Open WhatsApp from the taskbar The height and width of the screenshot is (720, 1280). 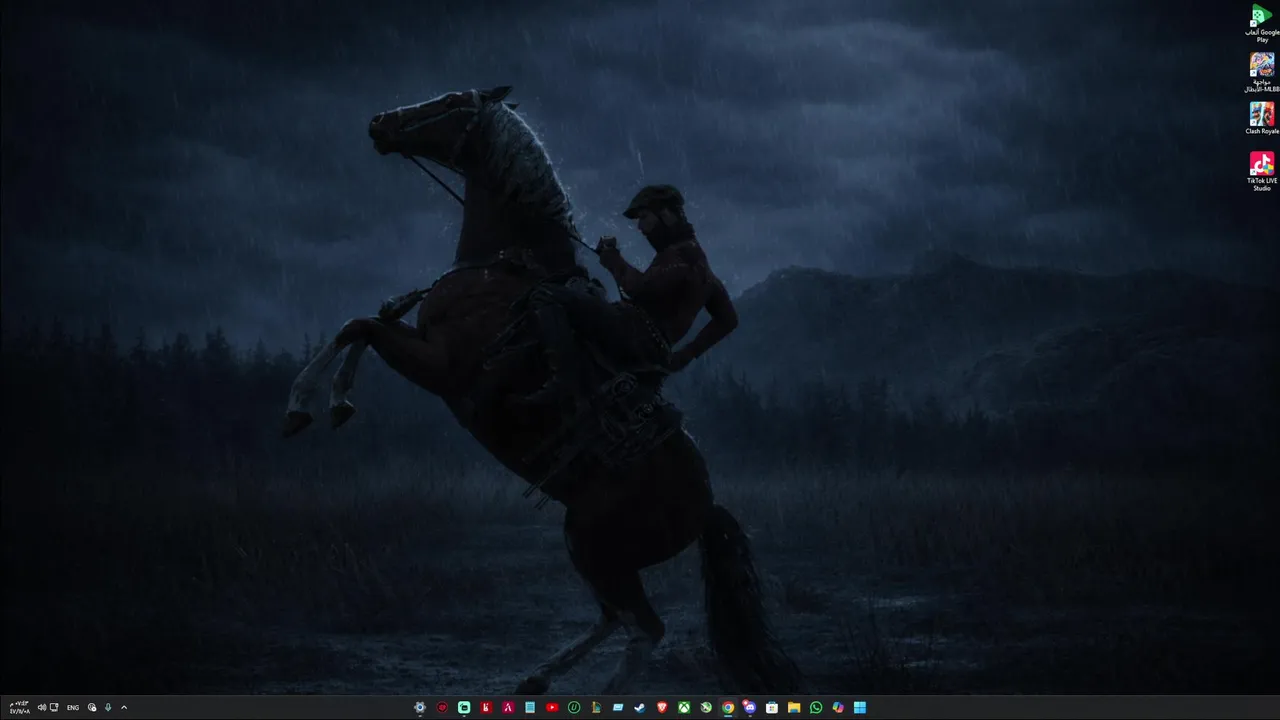point(816,707)
